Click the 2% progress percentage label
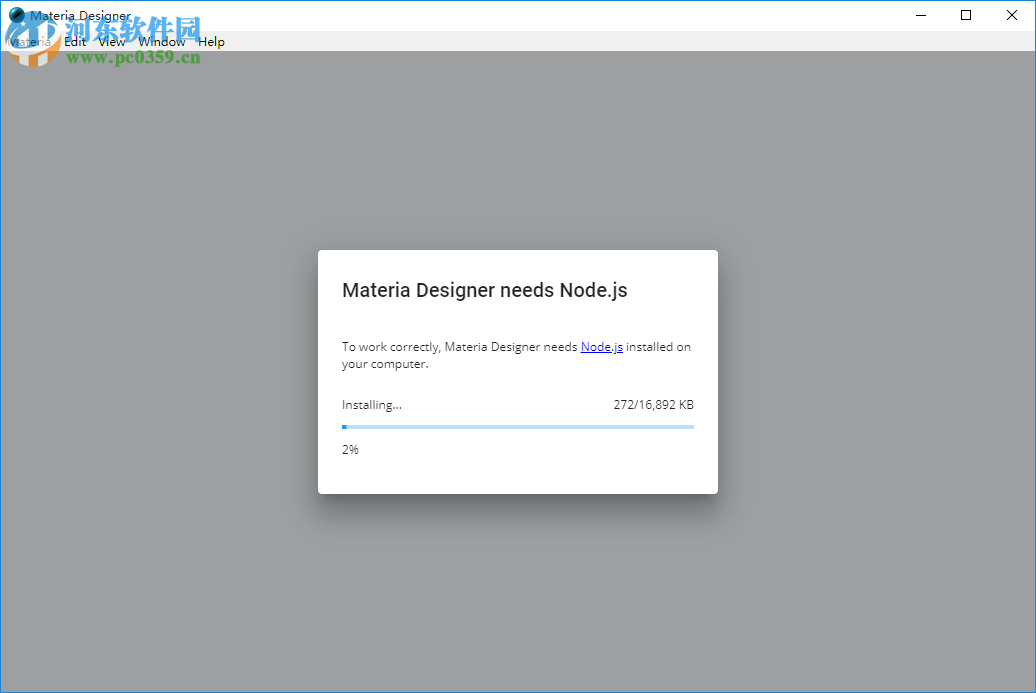This screenshot has height=693, width=1036. [x=350, y=449]
